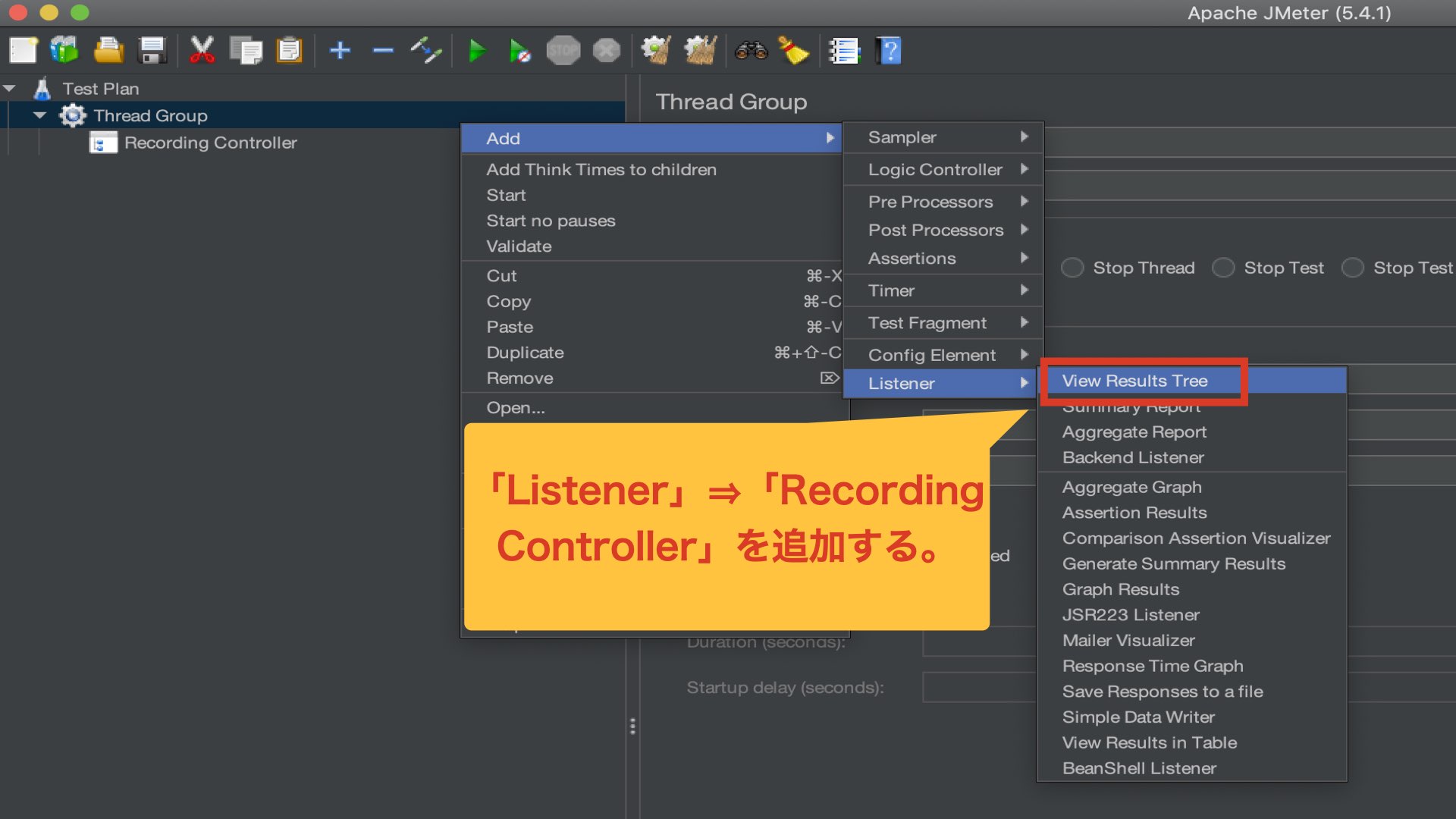Select Aggregate Report from Listener menu
The height and width of the screenshot is (819, 1456).
(x=1134, y=432)
